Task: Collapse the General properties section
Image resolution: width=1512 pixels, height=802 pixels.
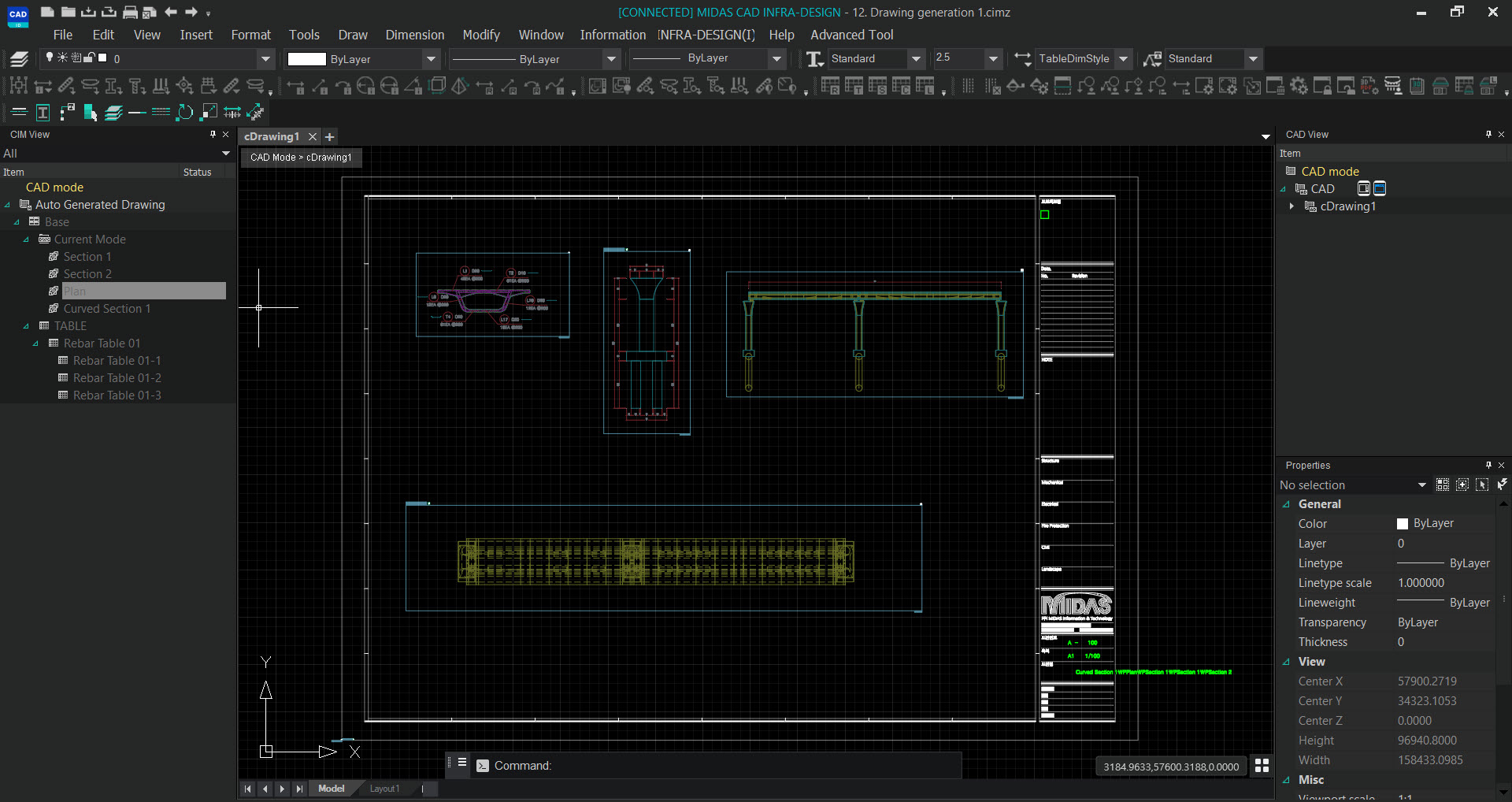Action: pyautogui.click(x=1287, y=504)
